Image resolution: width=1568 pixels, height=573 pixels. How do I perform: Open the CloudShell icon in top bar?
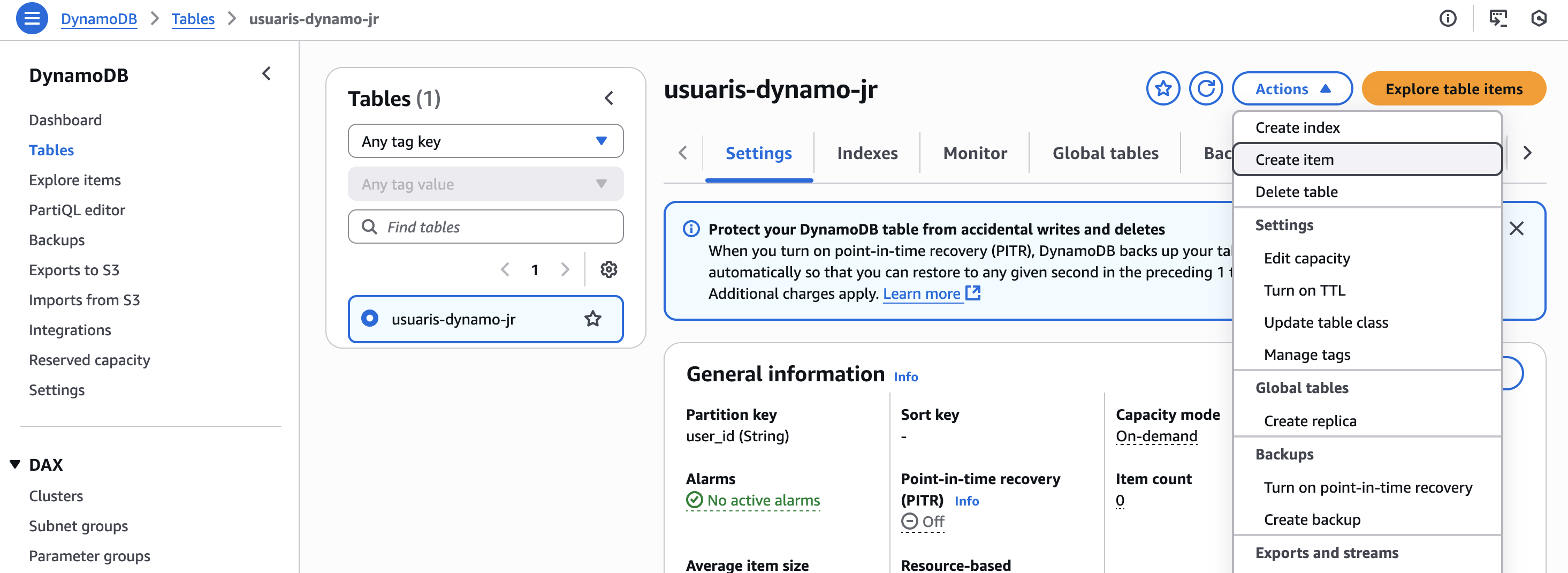tap(1497, 18)
